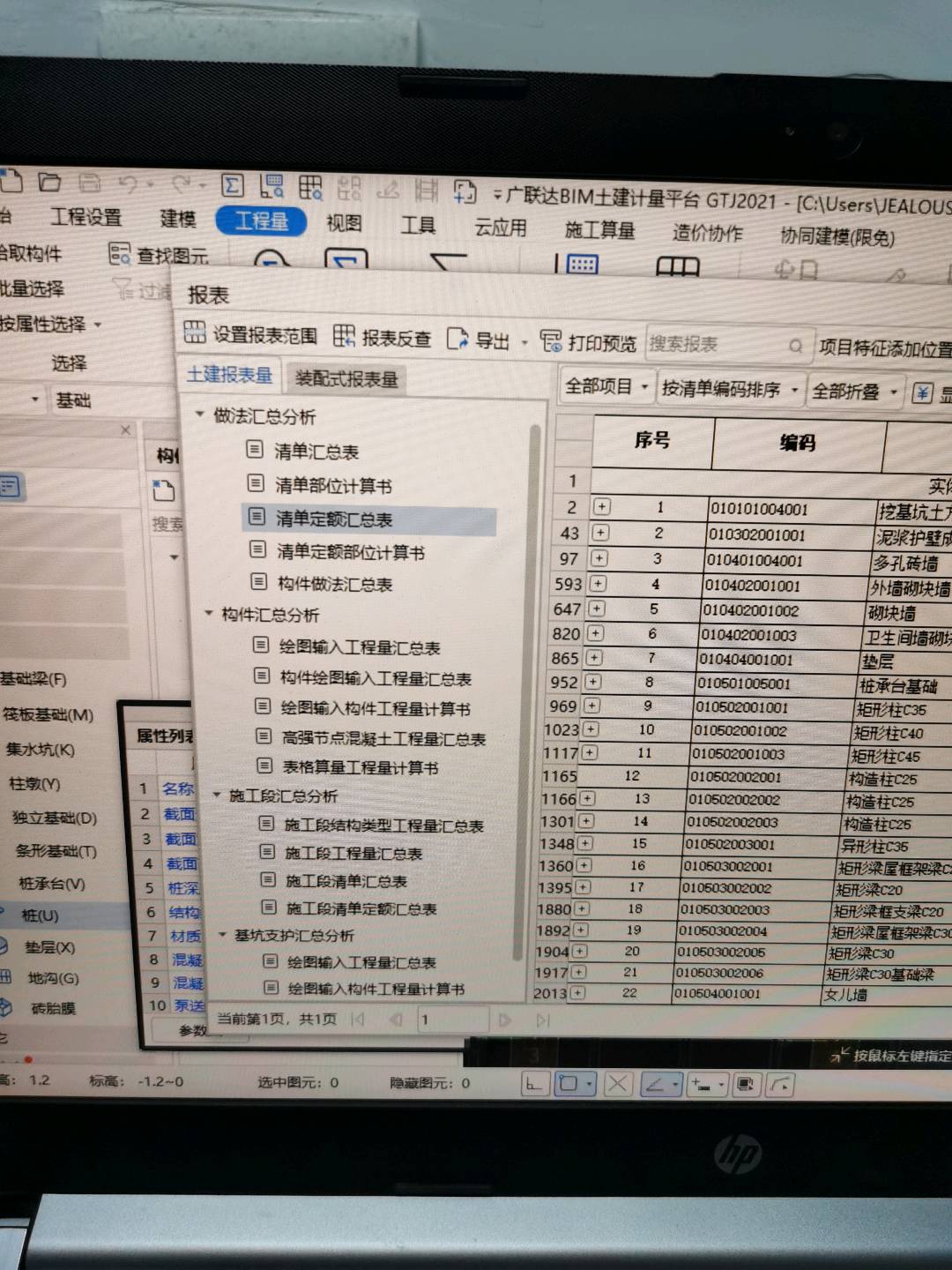The image size is (952, 1270).
Task: Click the check quantities magnifier icon in quick toolbar
Action: pos(271,186)
